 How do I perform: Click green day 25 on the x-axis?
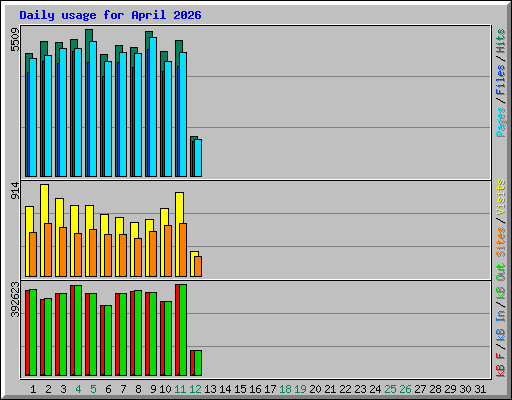tap(390, 389)
